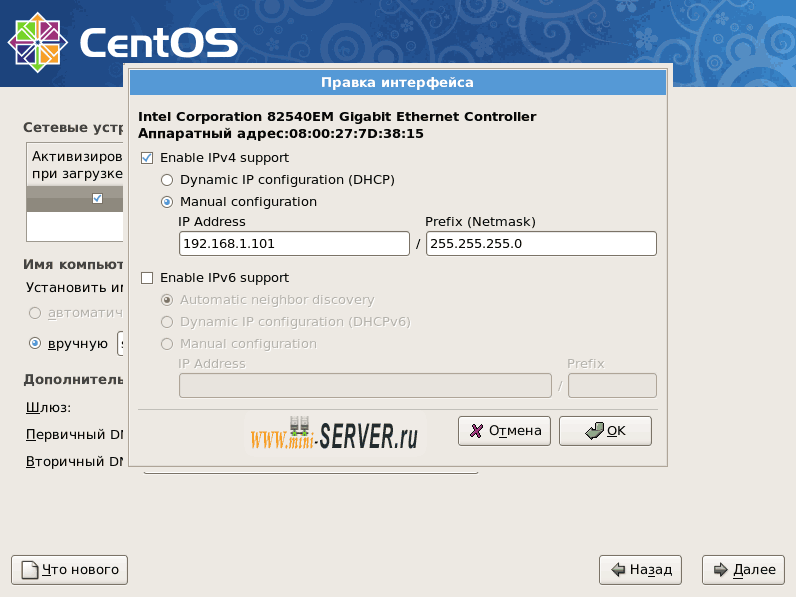Image resolution: width=796 pixels, height=597 pixels.
Task: Choose the вручную hostname radio button
Action: [36, 343]
